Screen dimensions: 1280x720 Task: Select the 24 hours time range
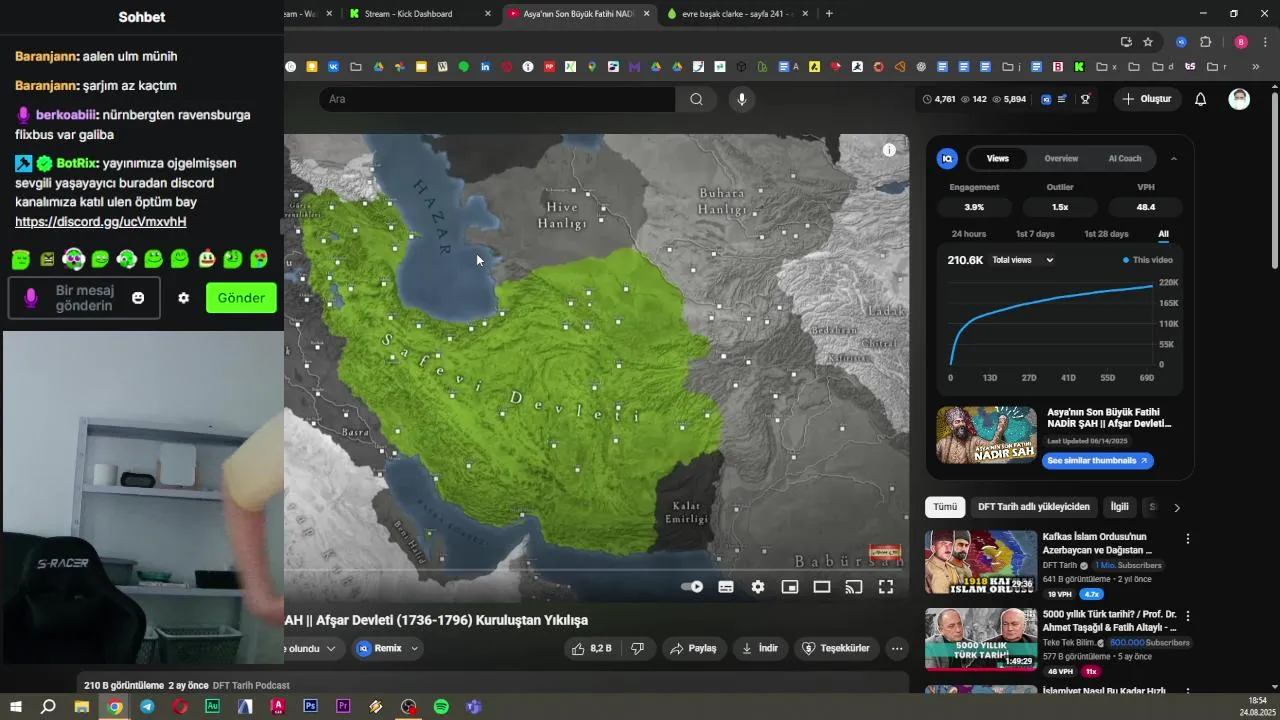[969, 234]
